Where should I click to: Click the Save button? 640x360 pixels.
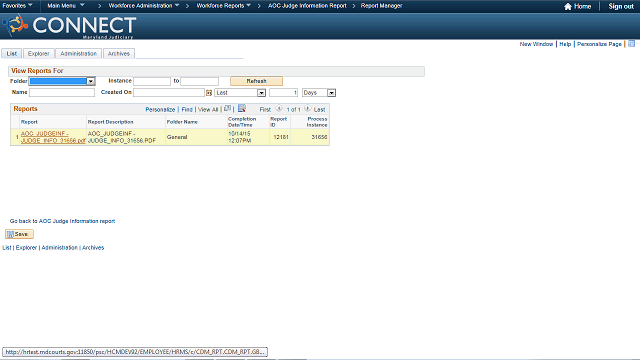tap(19, 234)
